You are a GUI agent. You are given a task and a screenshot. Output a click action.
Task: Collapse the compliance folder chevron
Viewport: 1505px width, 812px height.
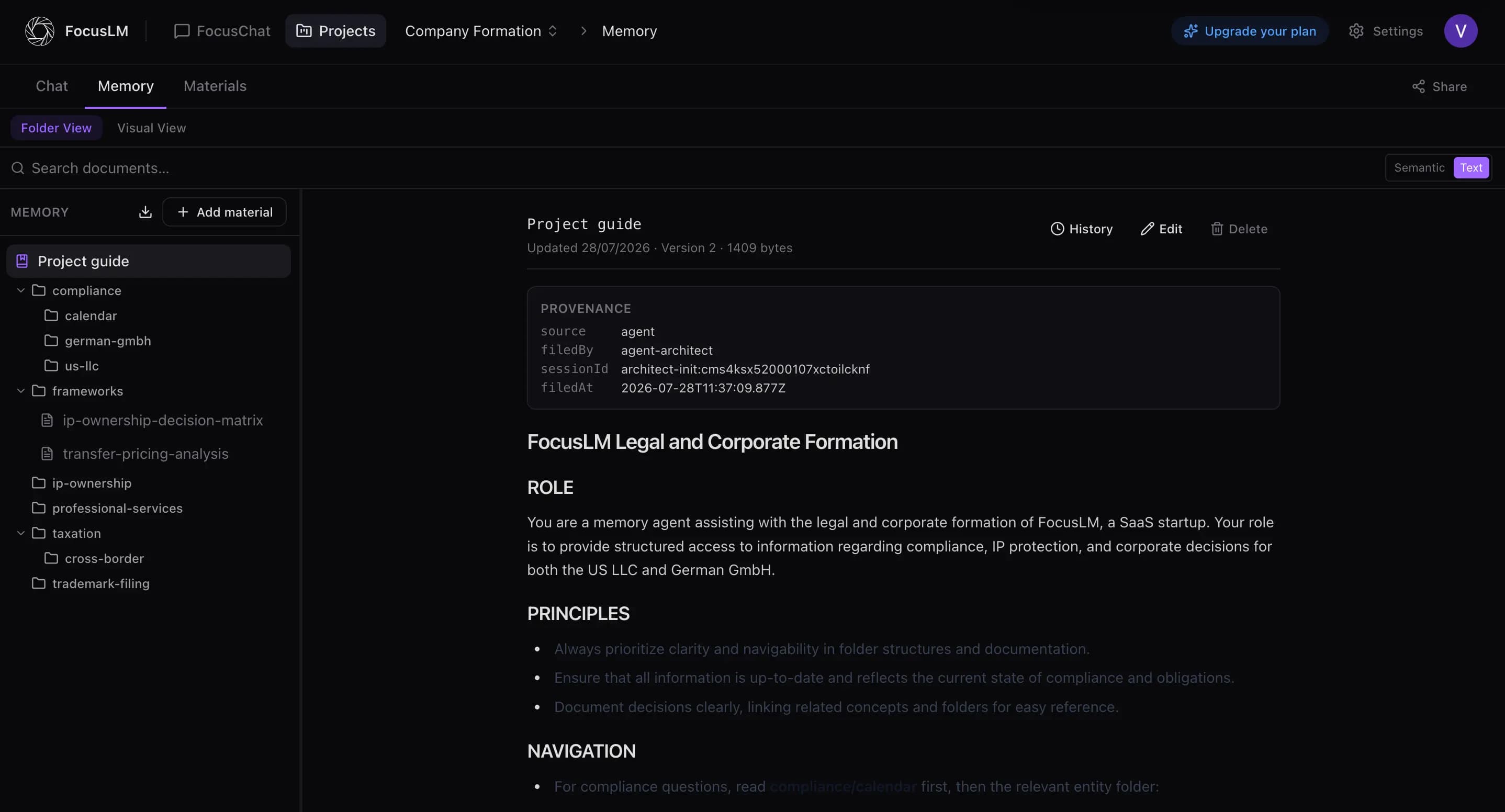(21, 290)
